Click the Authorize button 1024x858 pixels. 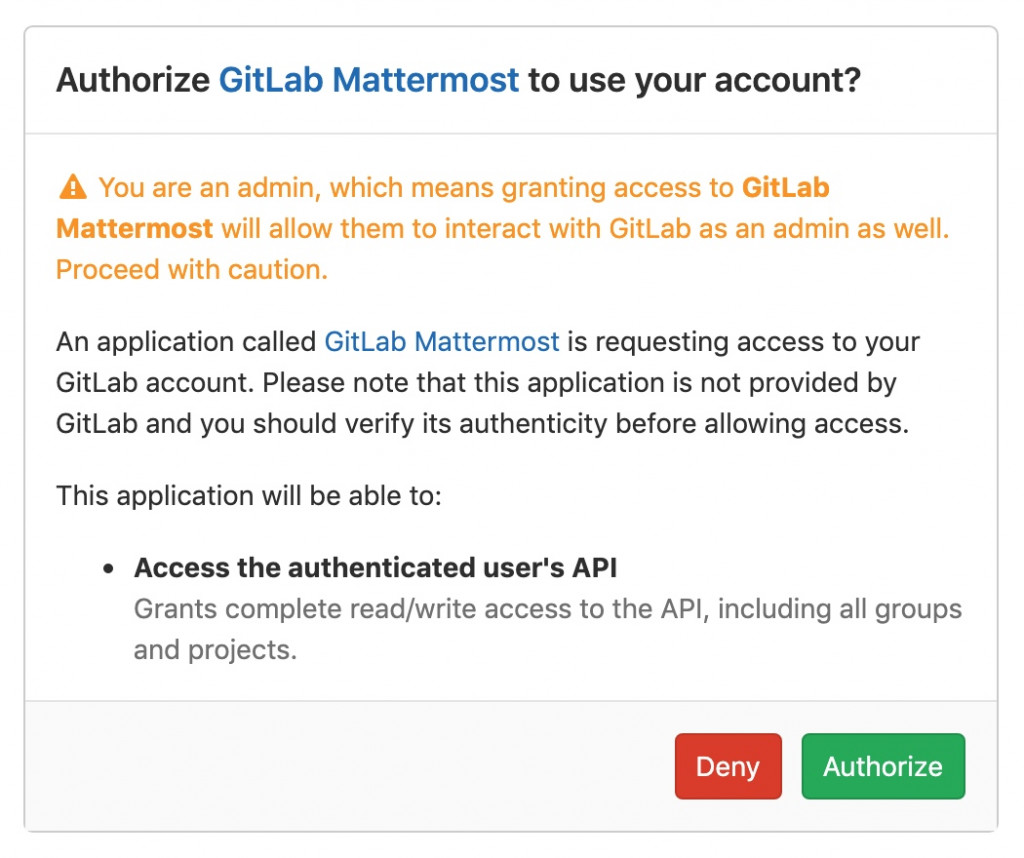click(883, 766)
